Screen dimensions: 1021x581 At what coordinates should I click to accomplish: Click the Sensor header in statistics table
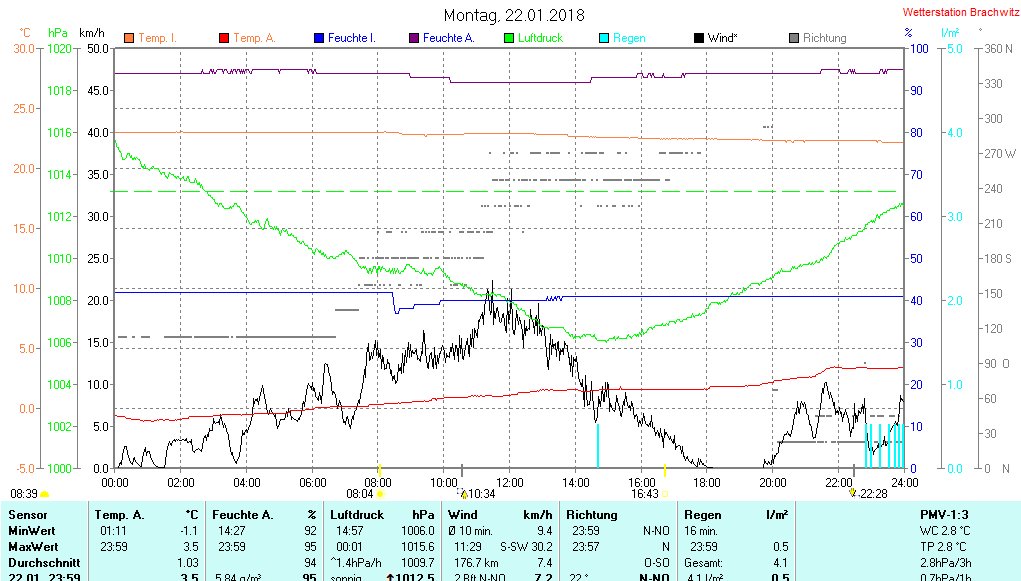pos(27,515)
